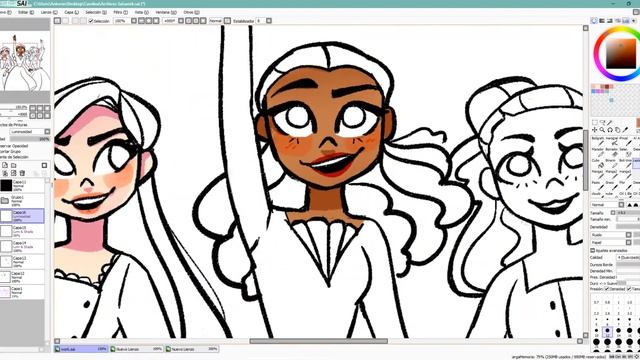
Task: Select the Marcador marker tool
Action: [x=598, y=152]
